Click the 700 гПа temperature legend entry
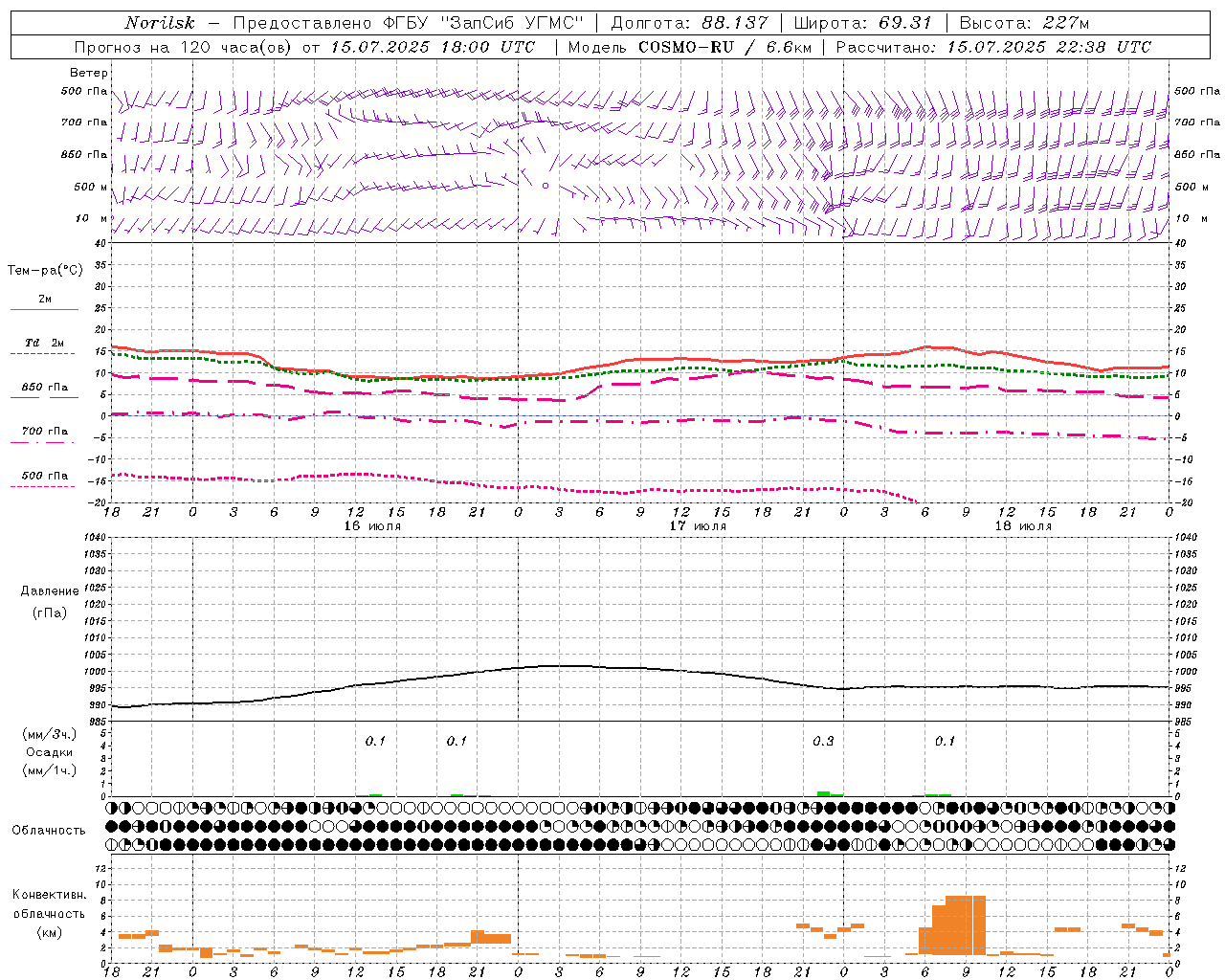 point(45,432)
